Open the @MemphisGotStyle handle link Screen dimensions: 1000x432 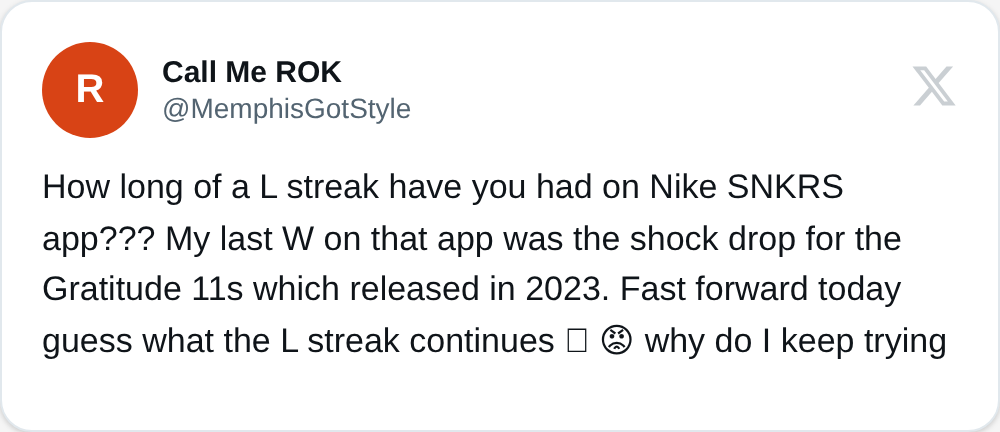pyautogui.click(x=286, y=109)
